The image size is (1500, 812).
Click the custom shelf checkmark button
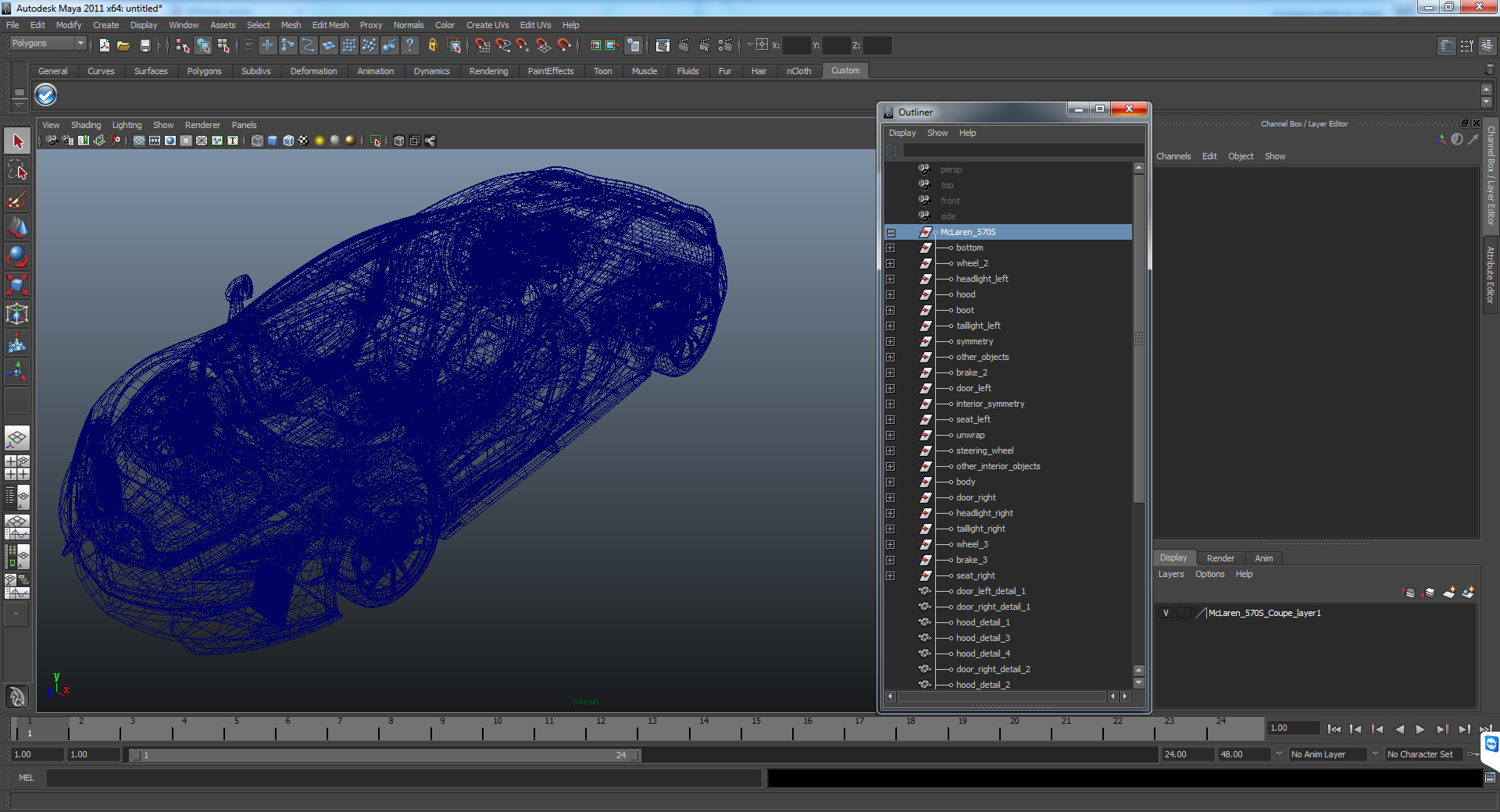click(x=46, y=95)
